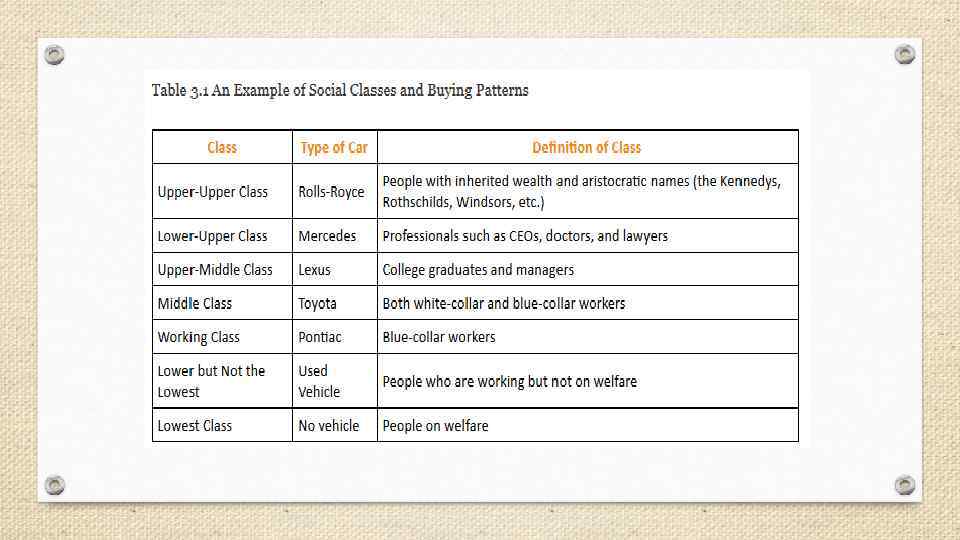The width and height of the screenshot is (960, 540).
Task: Click 'College graduates and managers' text
Action: pyautogui.click(x=478, y=270)
